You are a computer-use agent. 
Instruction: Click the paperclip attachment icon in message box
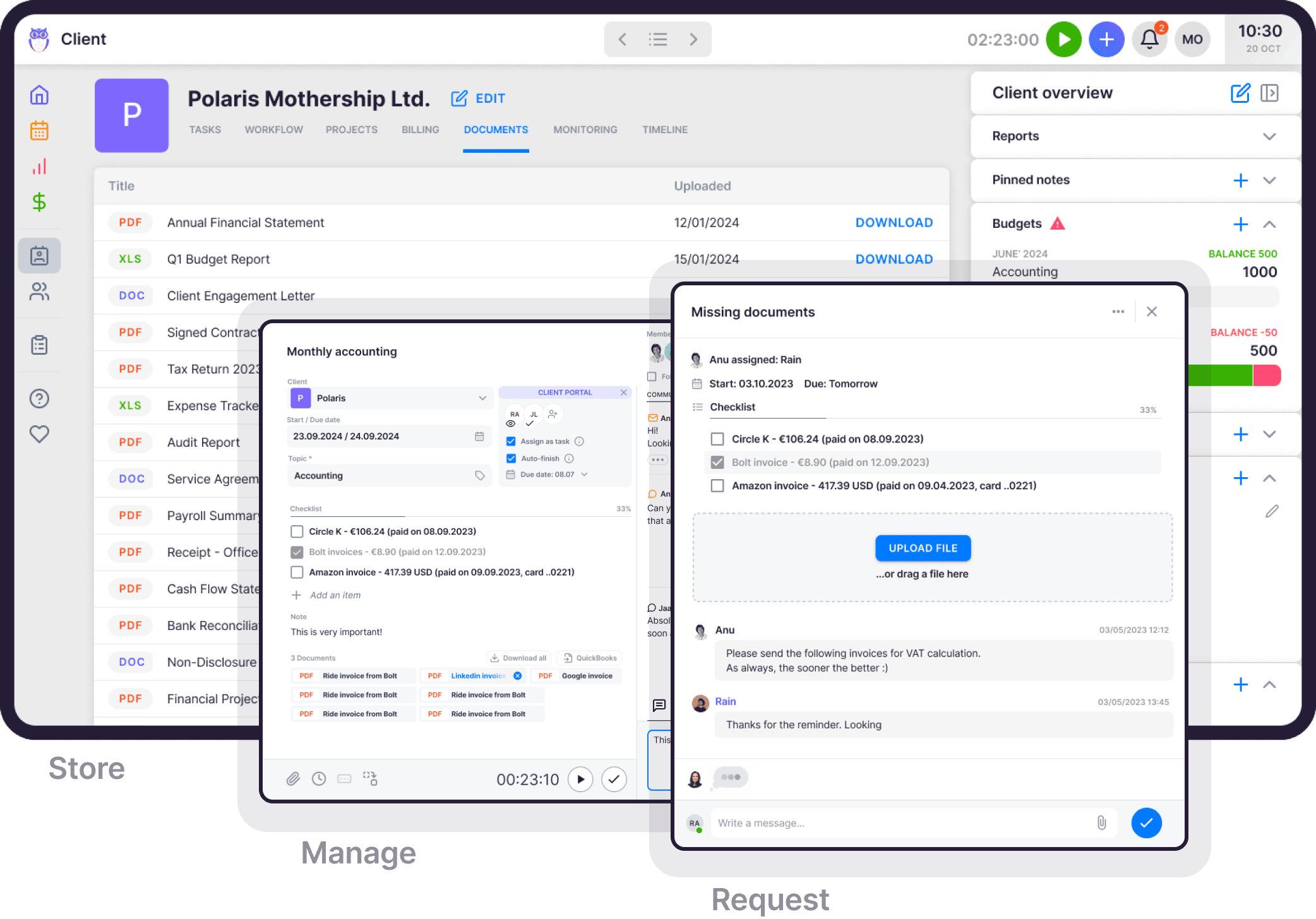(x=1101, y=822)
